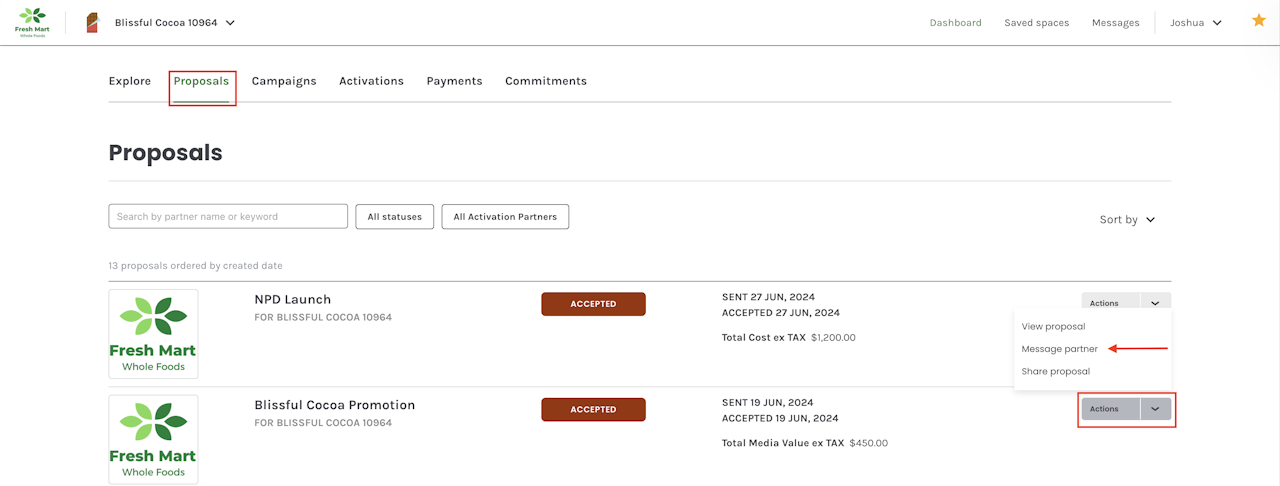This screenshot has width=1280, height=486.
Task: Open the Activations tab
Action: pyautogui.click(x=371, y=81)
